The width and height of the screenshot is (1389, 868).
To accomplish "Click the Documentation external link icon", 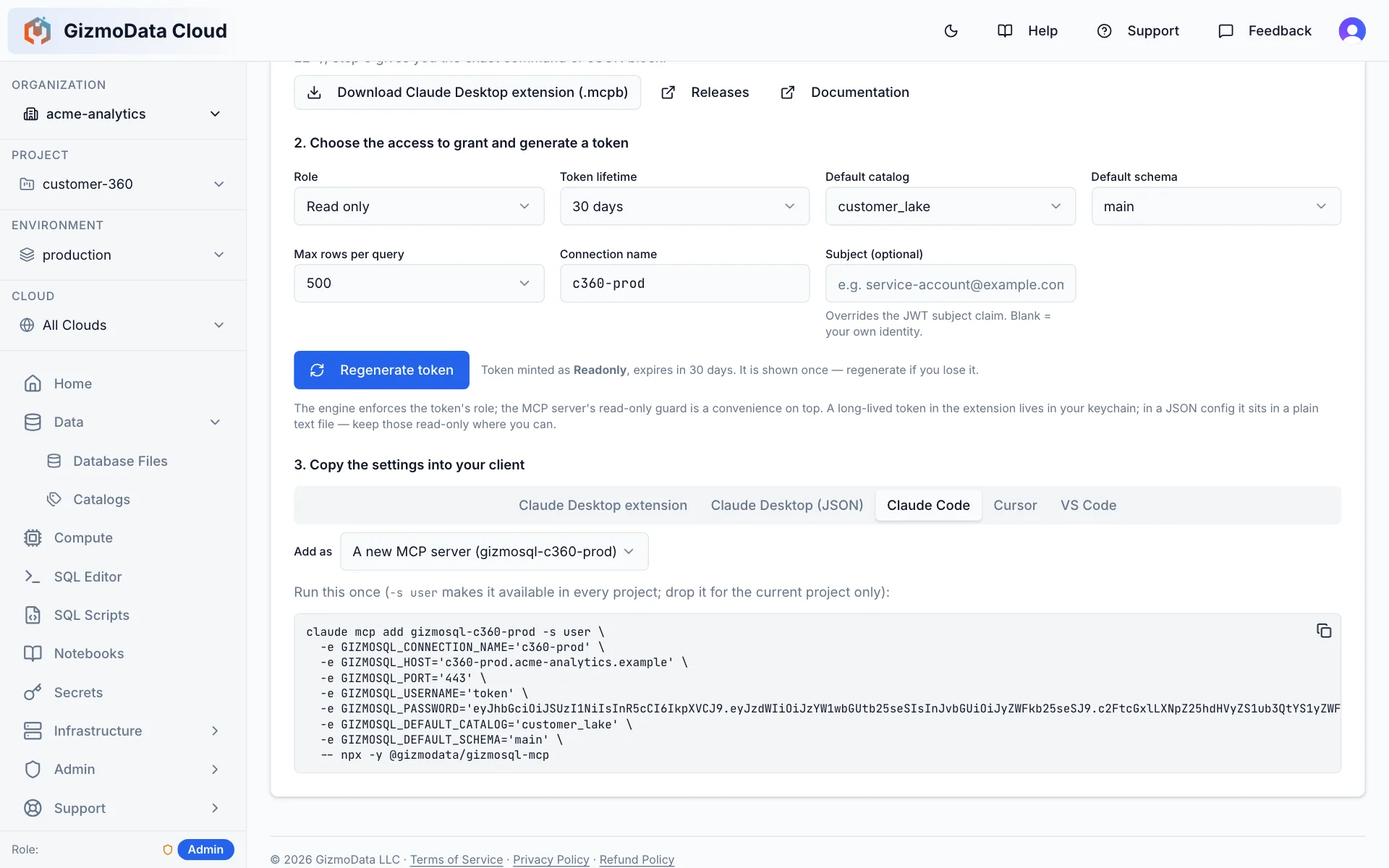I will click(x=788, y=93).
